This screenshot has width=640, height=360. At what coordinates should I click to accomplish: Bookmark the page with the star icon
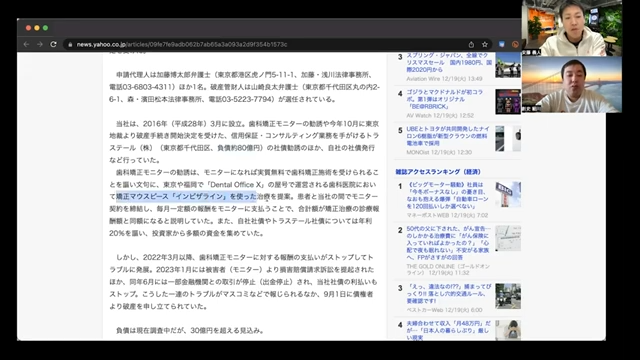(x=485, y=44)
